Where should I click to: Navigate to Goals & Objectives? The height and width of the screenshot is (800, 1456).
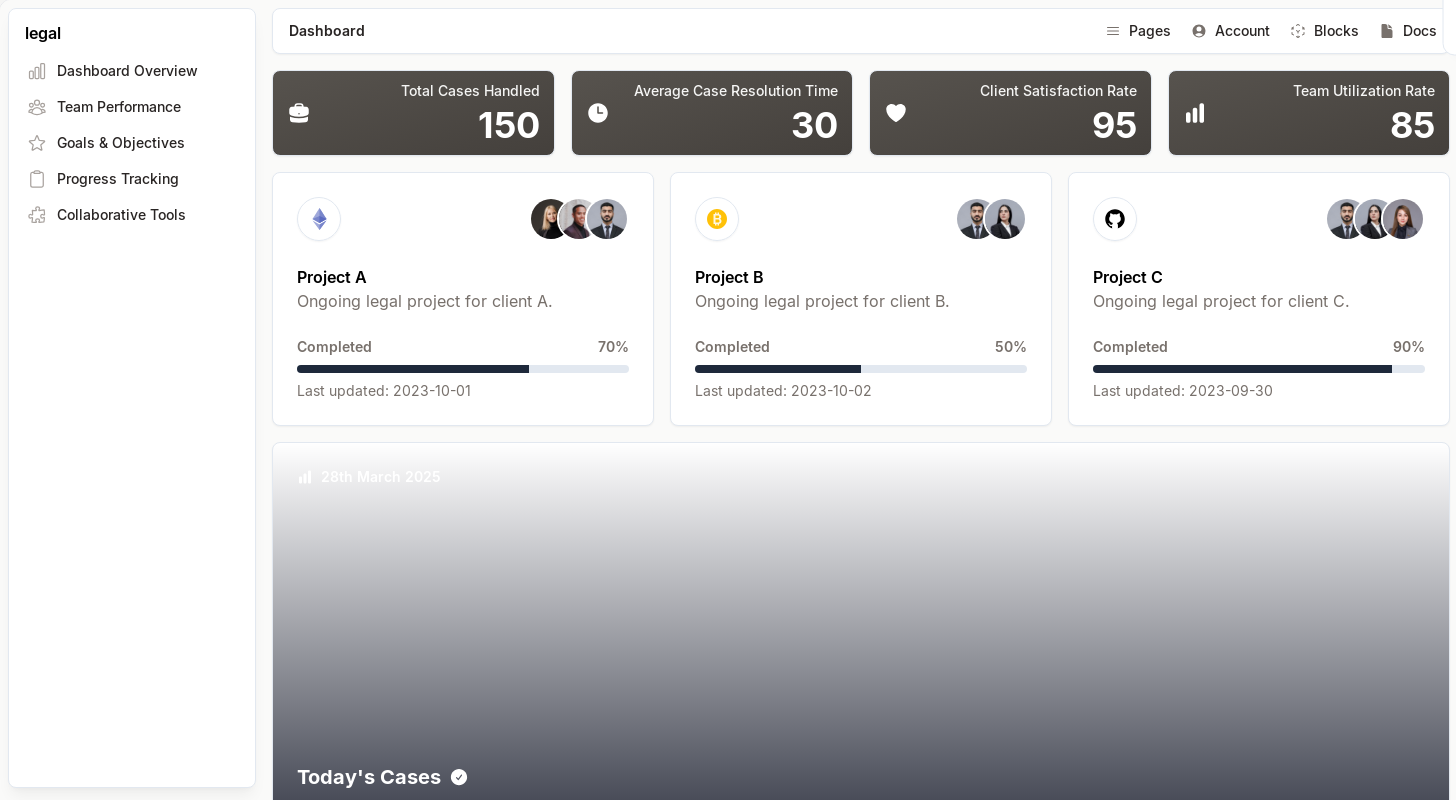pos(121,143)
